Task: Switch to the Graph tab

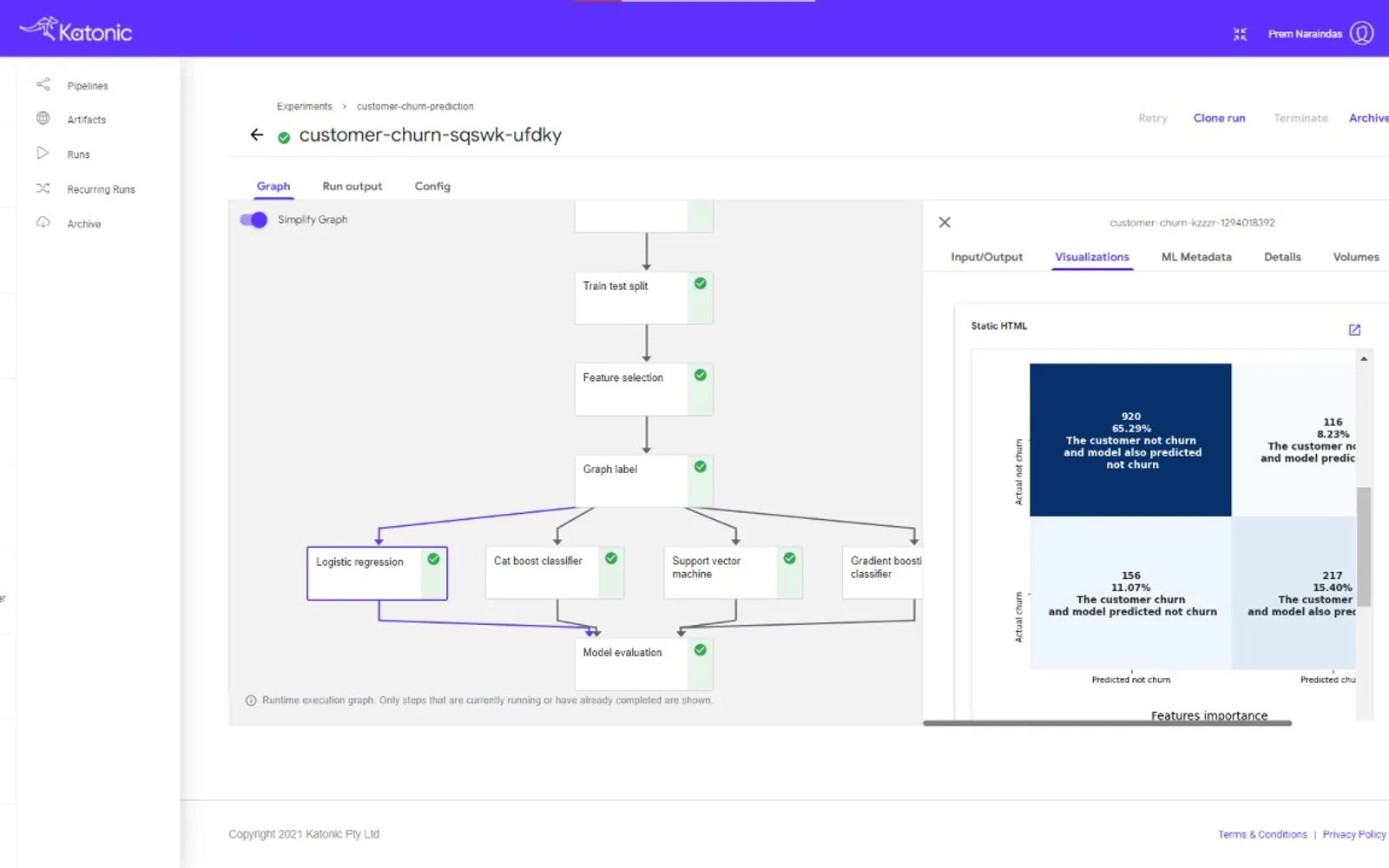Action: pos(273,186)
